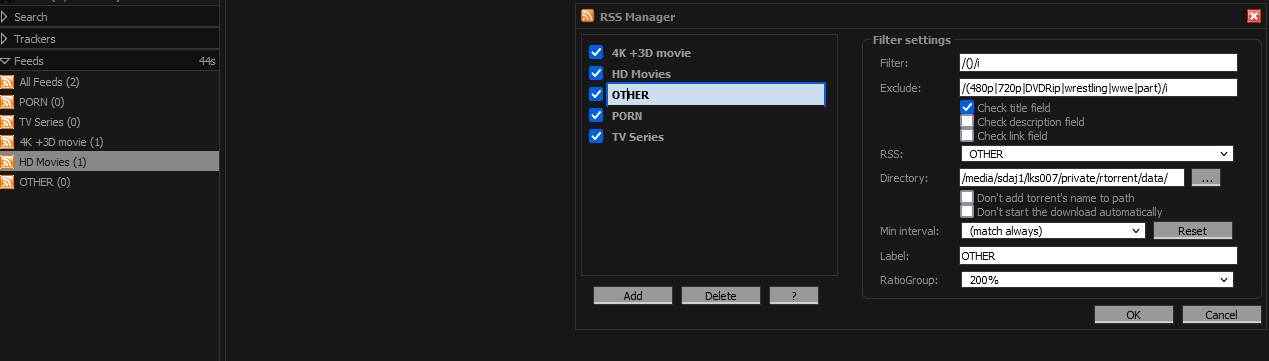Image resolution: width=1269 pixels, height=361 pixels.
Task: Click the 44s feeds refresh timer
Action: 207,62
